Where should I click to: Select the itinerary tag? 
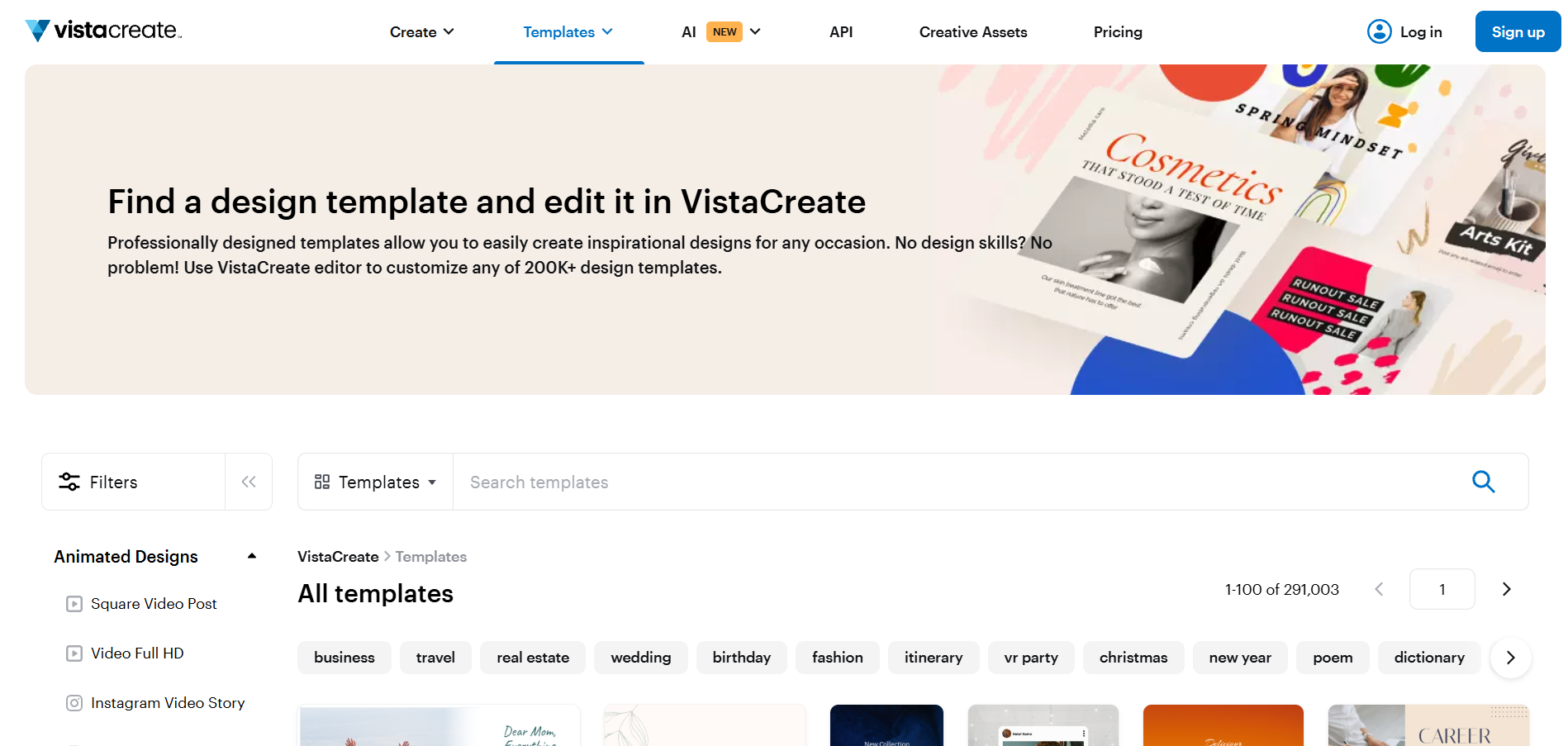tap(934, 658)
